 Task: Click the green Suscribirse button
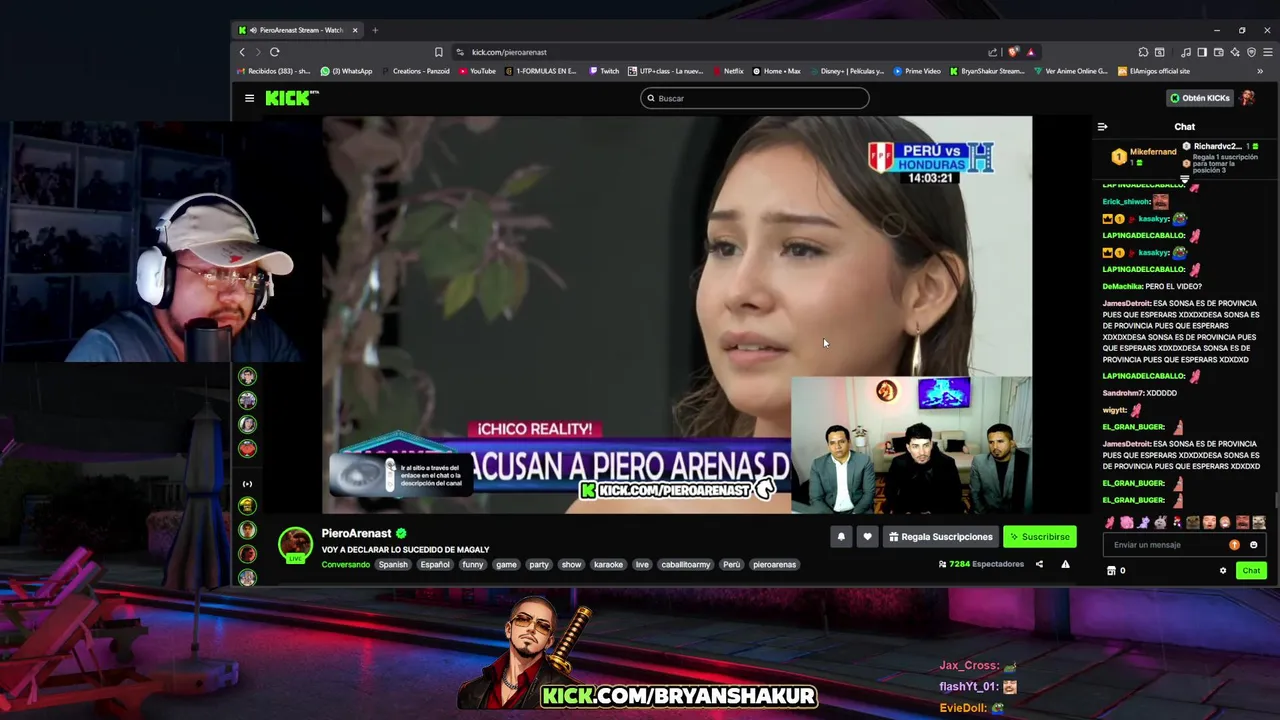click(1040, 537)
